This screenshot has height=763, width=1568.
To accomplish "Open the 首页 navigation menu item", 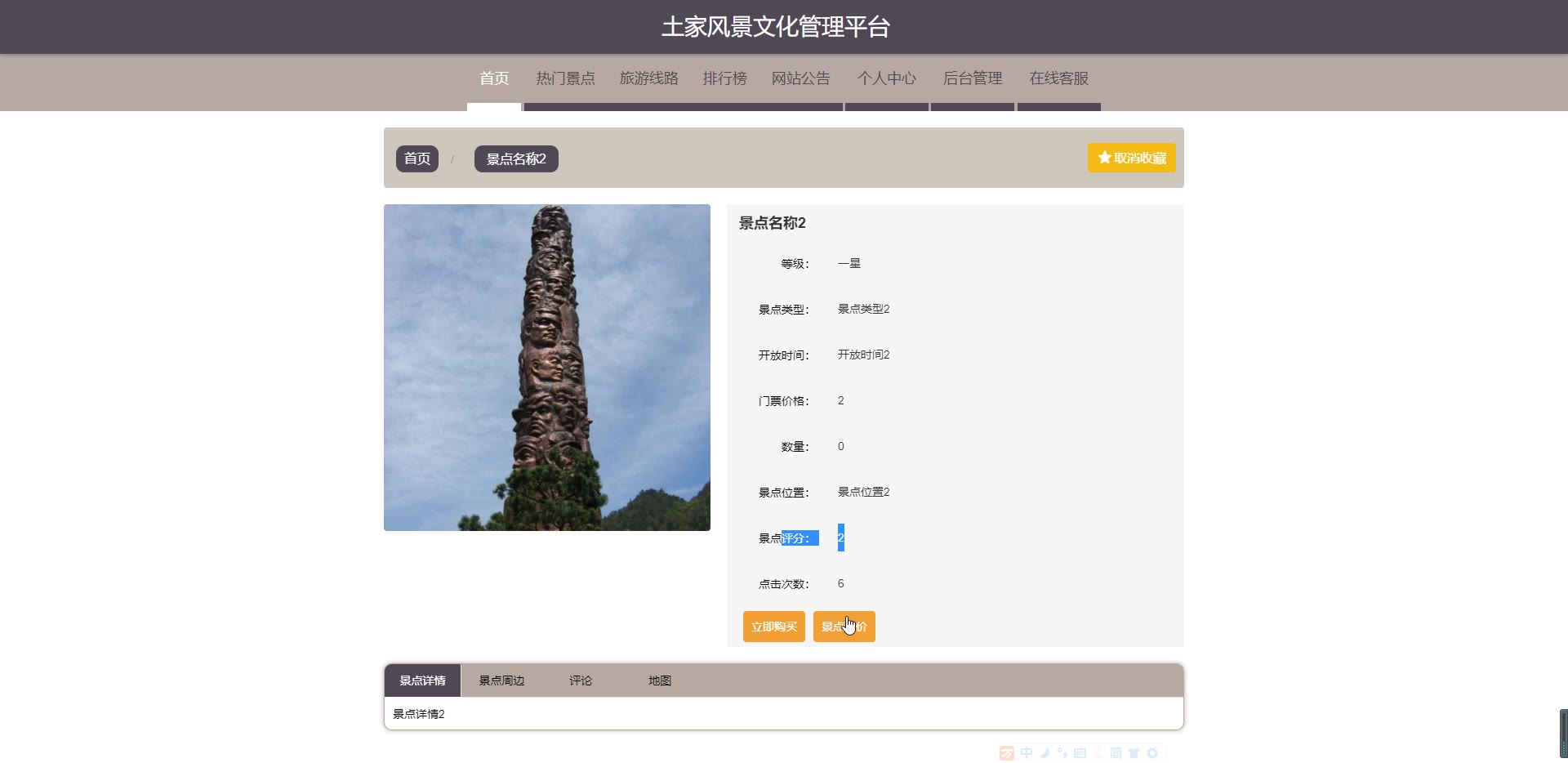I will coord(494,78).
